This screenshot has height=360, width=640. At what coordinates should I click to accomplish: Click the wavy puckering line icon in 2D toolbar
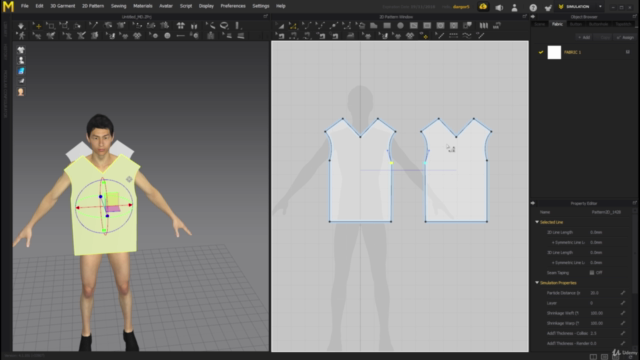(467, 36)
